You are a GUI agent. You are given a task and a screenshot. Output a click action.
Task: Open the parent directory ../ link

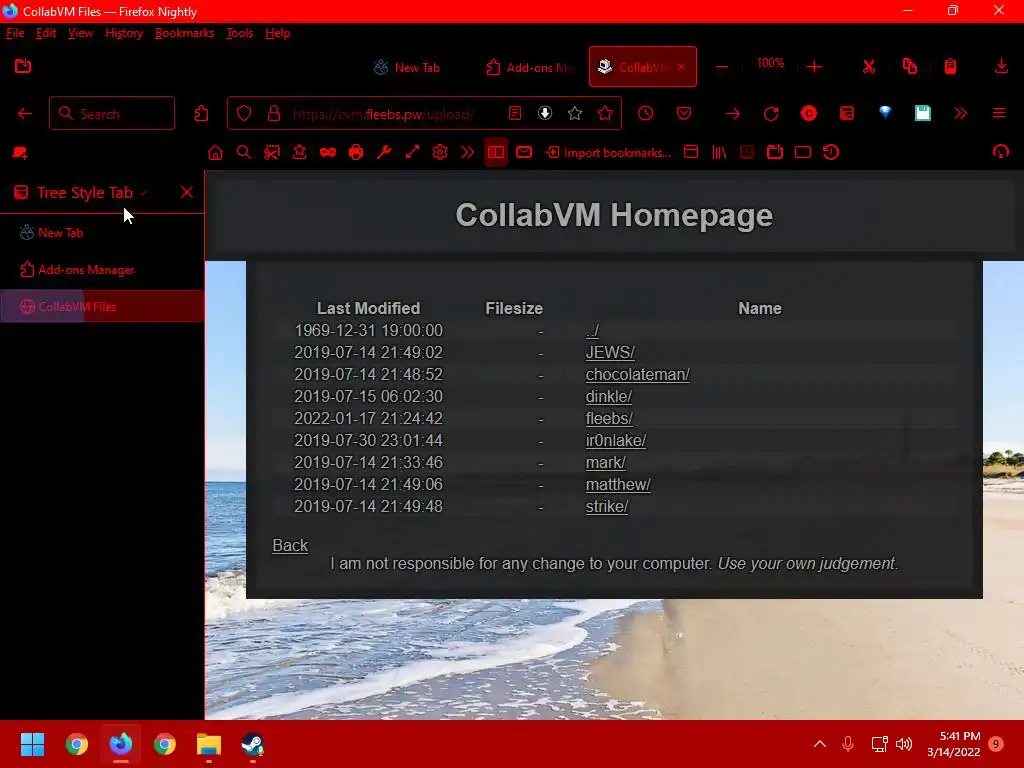pyautogui.click(x=592, y=331)
